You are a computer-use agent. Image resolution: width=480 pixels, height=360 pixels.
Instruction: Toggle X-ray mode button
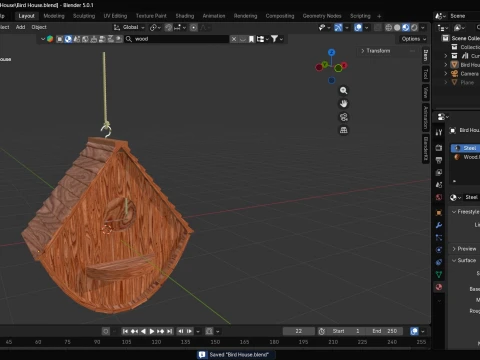click(378, 27)
